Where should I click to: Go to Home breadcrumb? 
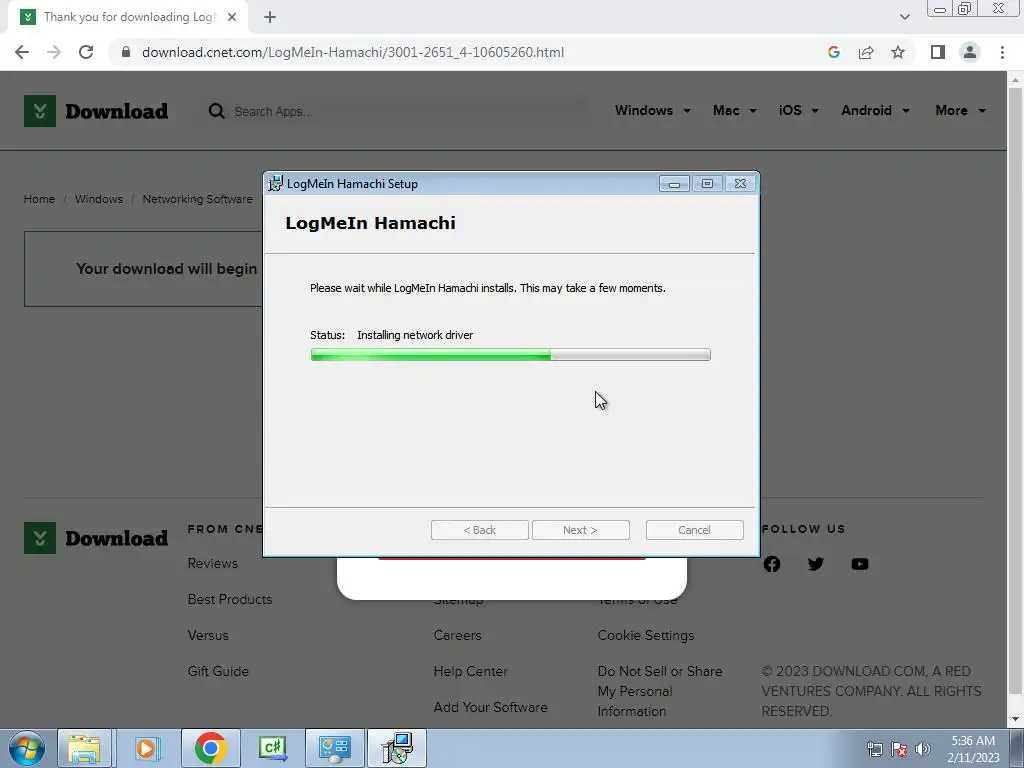tap(39, 199)
